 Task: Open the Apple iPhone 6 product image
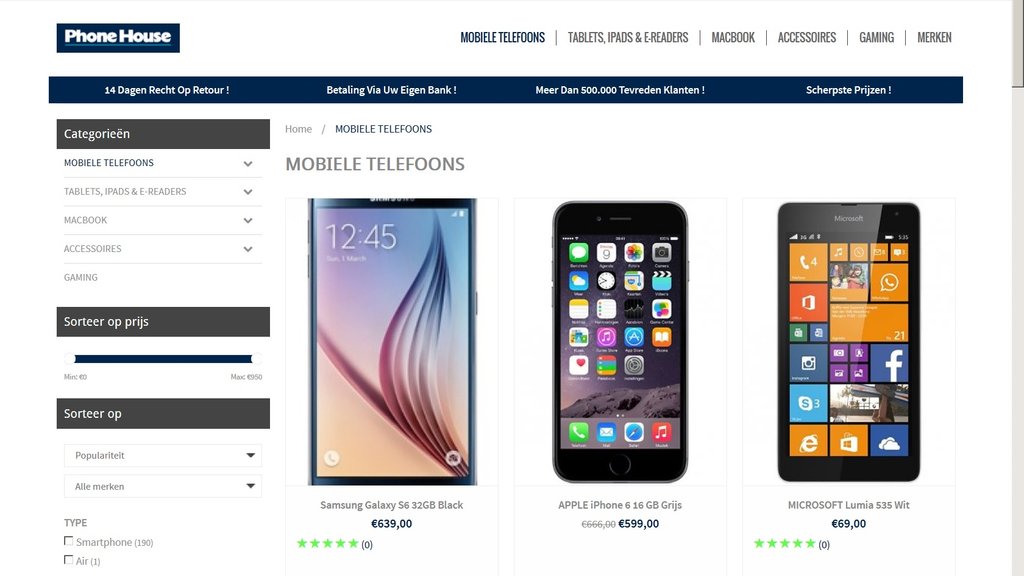(620, 342)
